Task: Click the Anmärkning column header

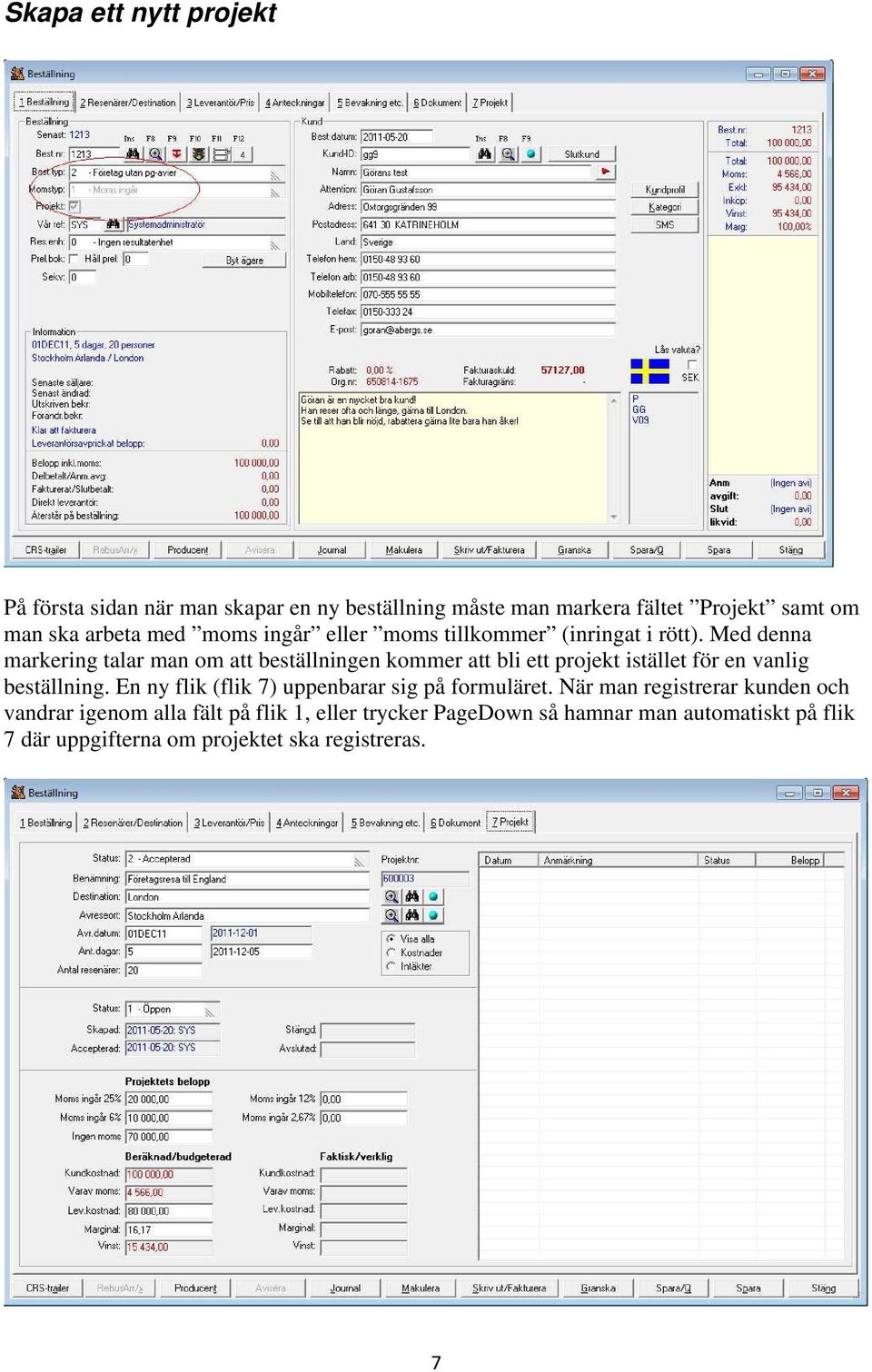Action: coord(618,860)
